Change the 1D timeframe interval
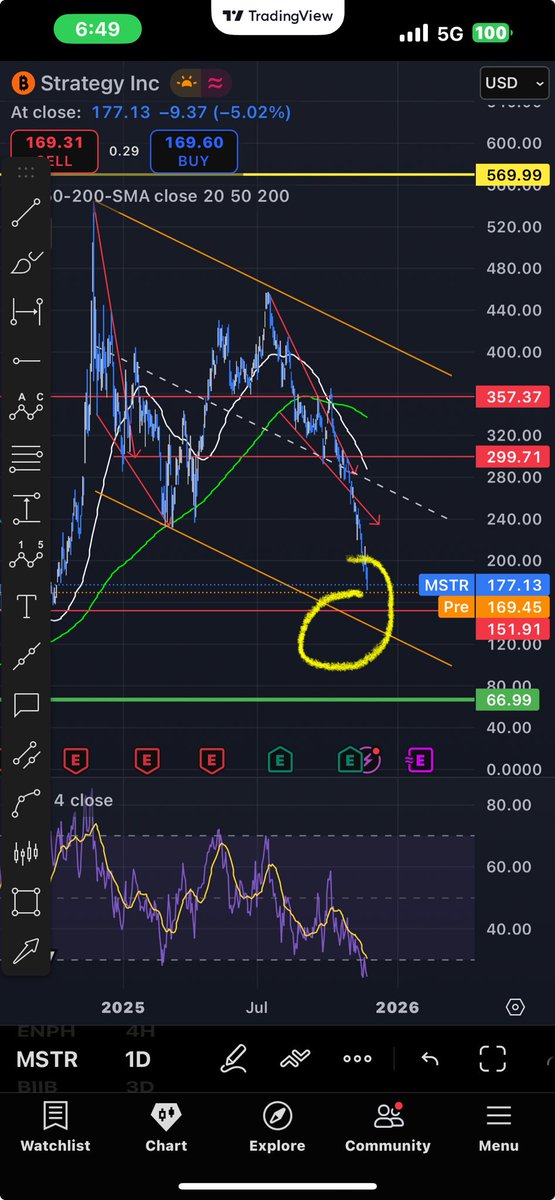Viewport: 555px width, 1200px height. point(140,1059)
